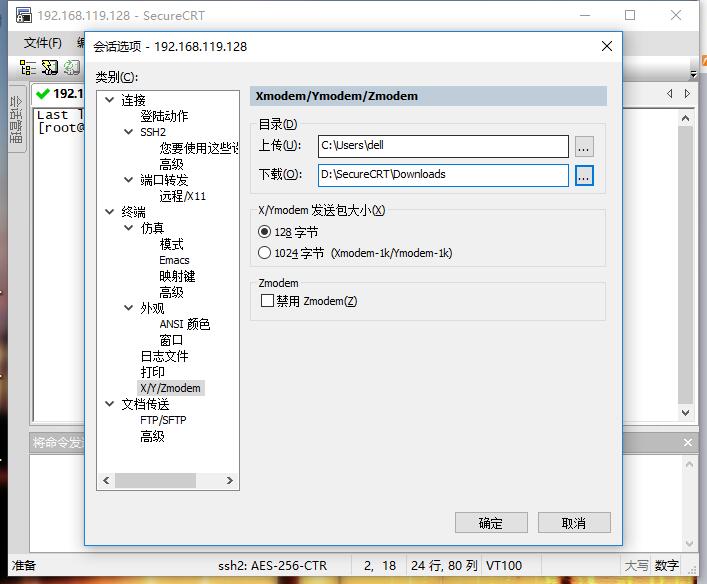The image size is (707, 584).
Task: Click the 大写 status bar indicator
Action: tap(636, 566)
